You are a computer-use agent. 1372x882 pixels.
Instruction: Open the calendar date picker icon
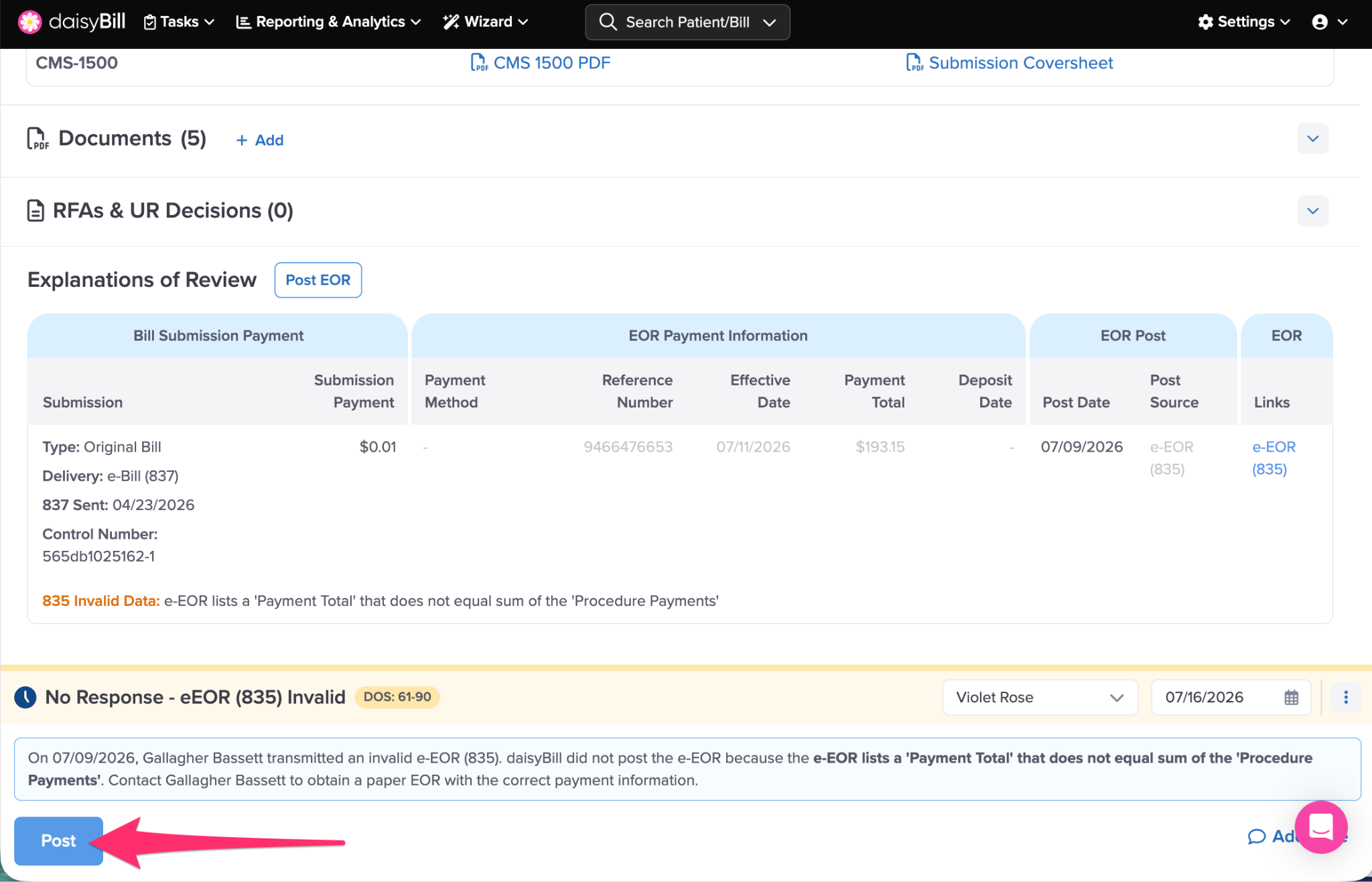tap(1292, 698)
